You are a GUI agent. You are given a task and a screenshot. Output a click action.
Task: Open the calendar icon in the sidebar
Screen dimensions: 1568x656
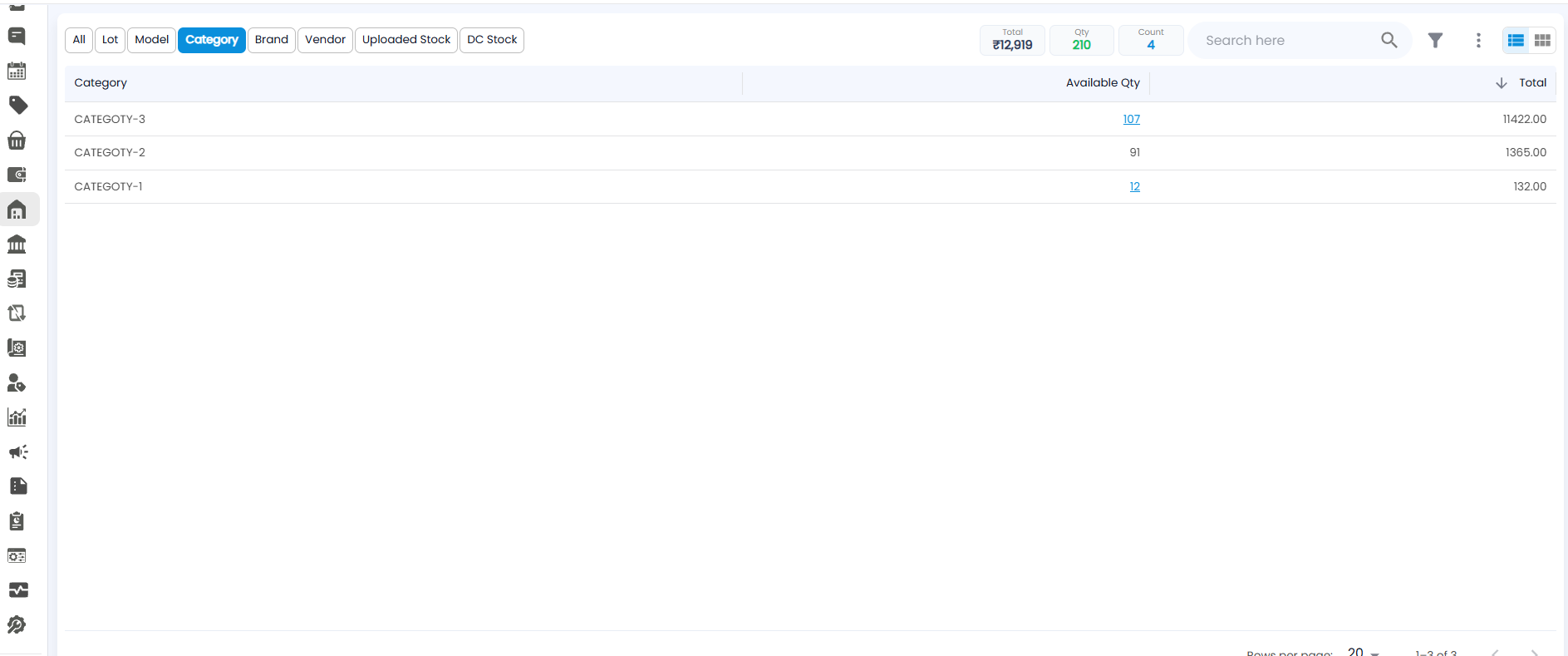point(17,71)
